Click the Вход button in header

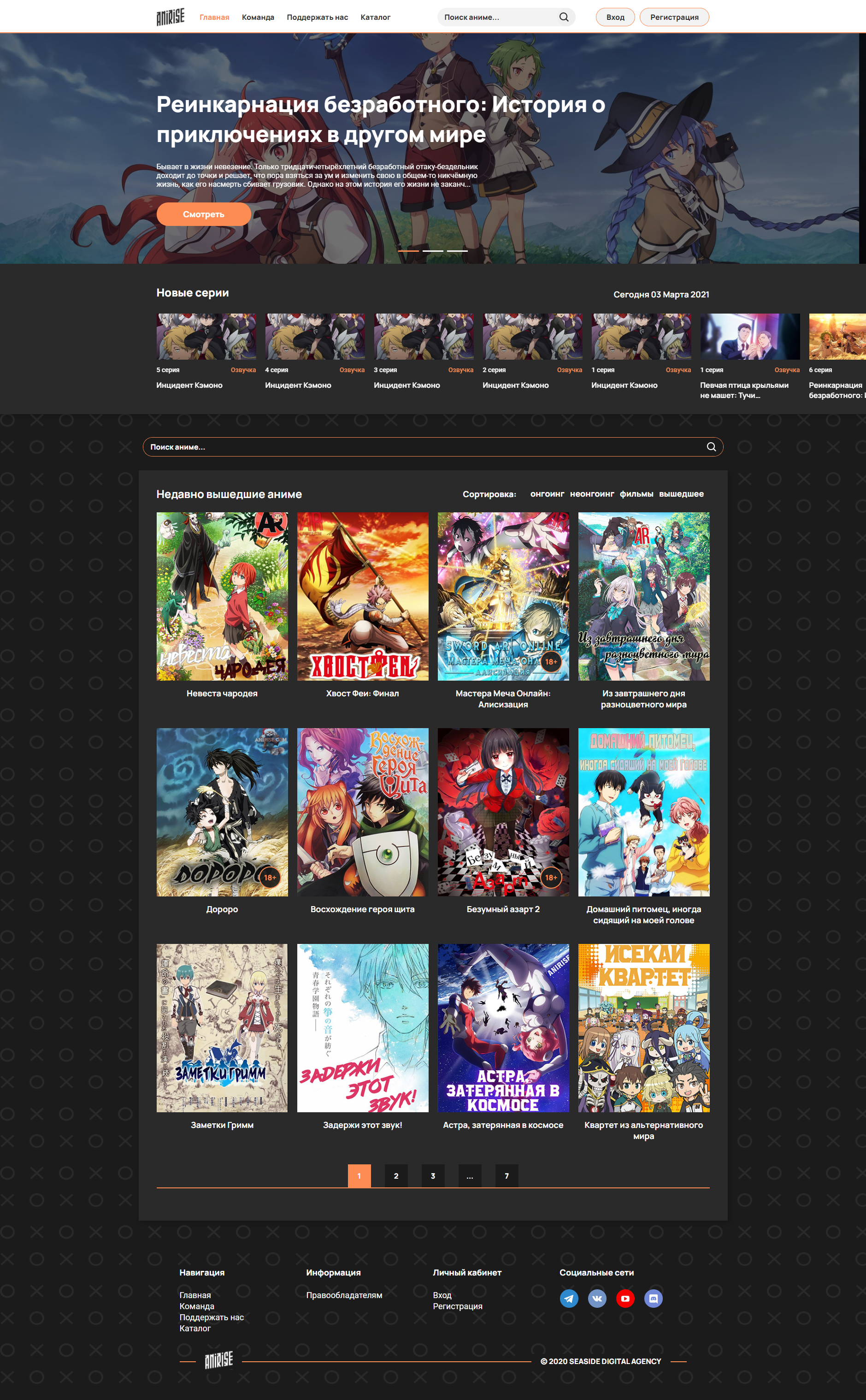615,17
